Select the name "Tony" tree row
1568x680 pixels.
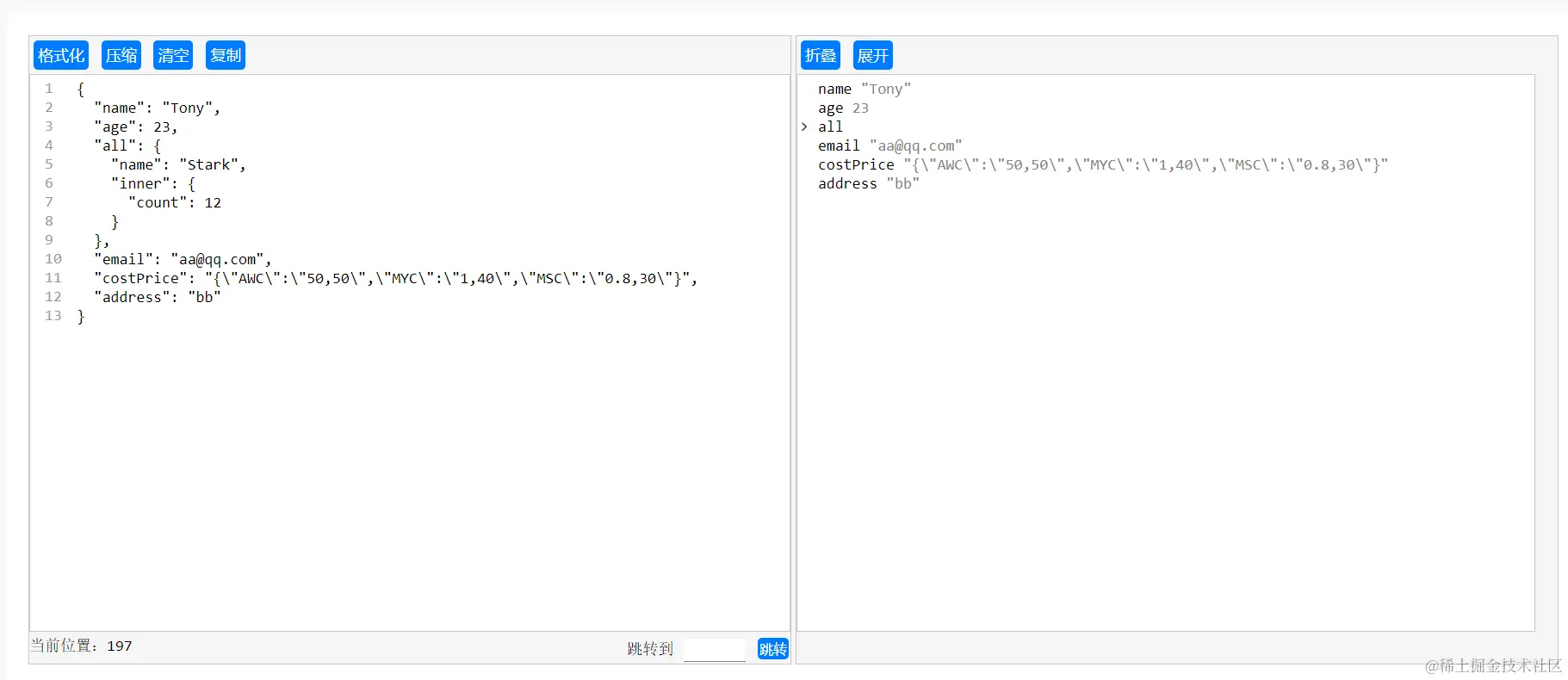click(865, 90)
